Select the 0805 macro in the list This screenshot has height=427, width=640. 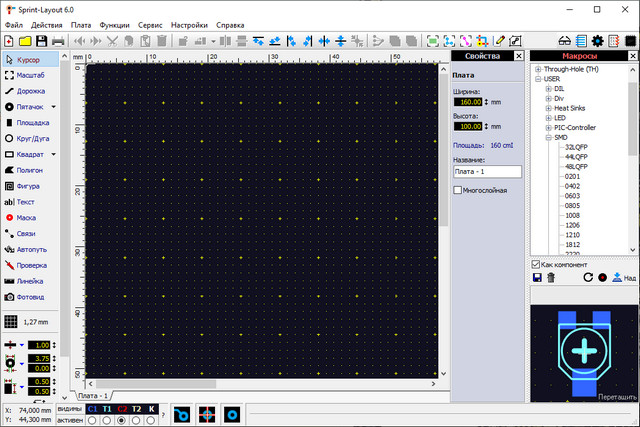572,205
